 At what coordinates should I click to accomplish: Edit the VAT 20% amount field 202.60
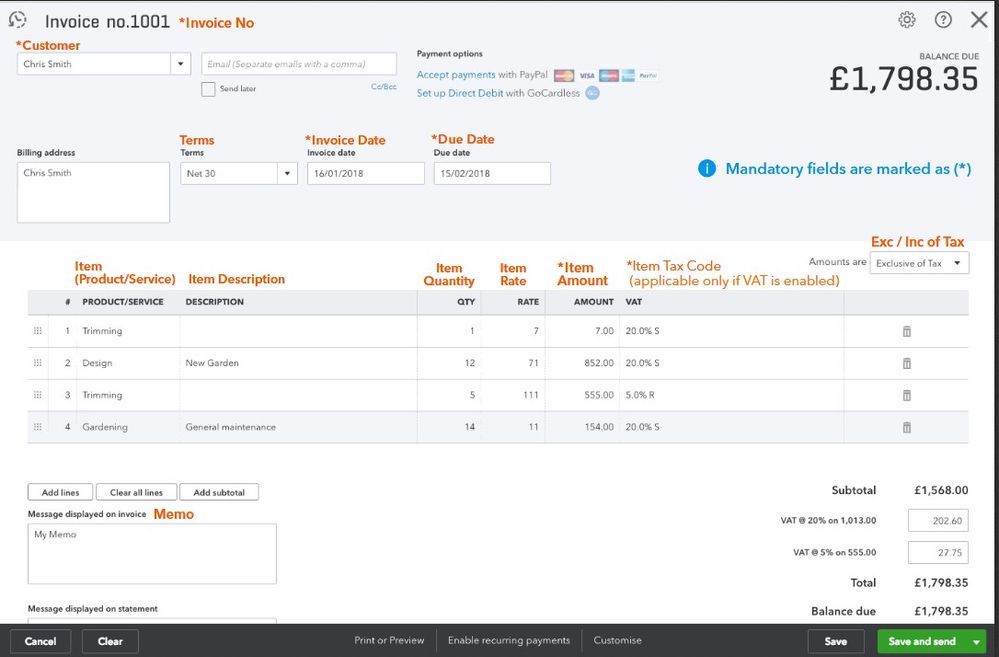click(x=938, y=521)
